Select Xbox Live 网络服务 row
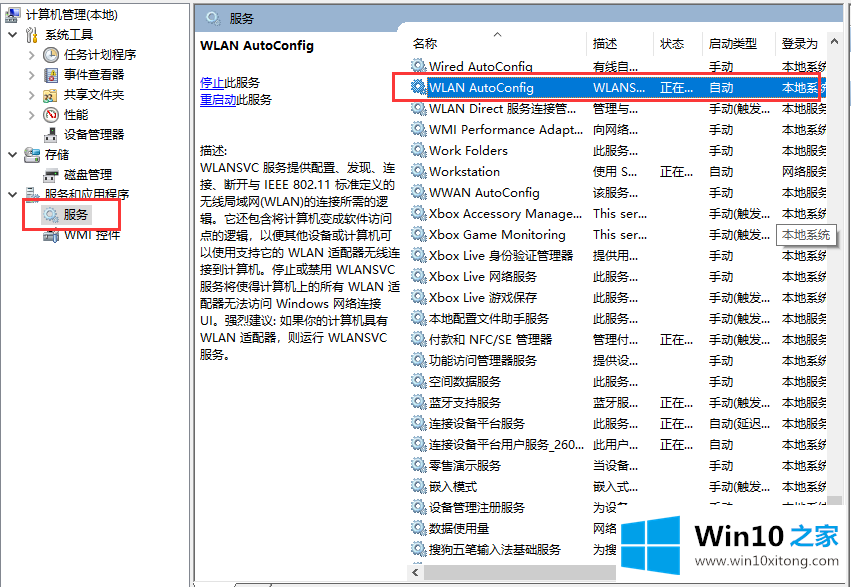Viewport: 851px width, 587px height. tap(618, 277)
